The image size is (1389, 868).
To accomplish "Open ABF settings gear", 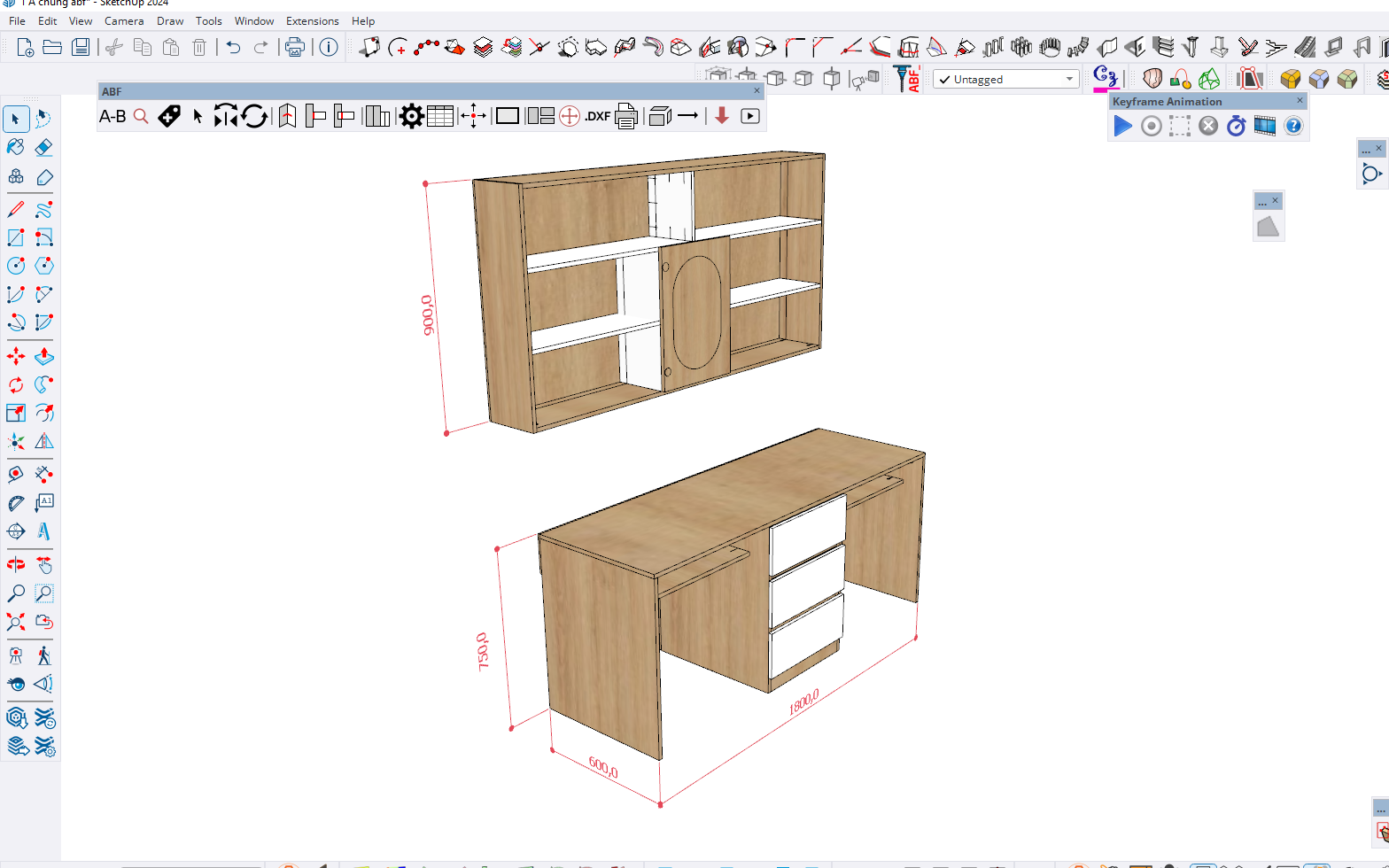I will click(411, 116).
